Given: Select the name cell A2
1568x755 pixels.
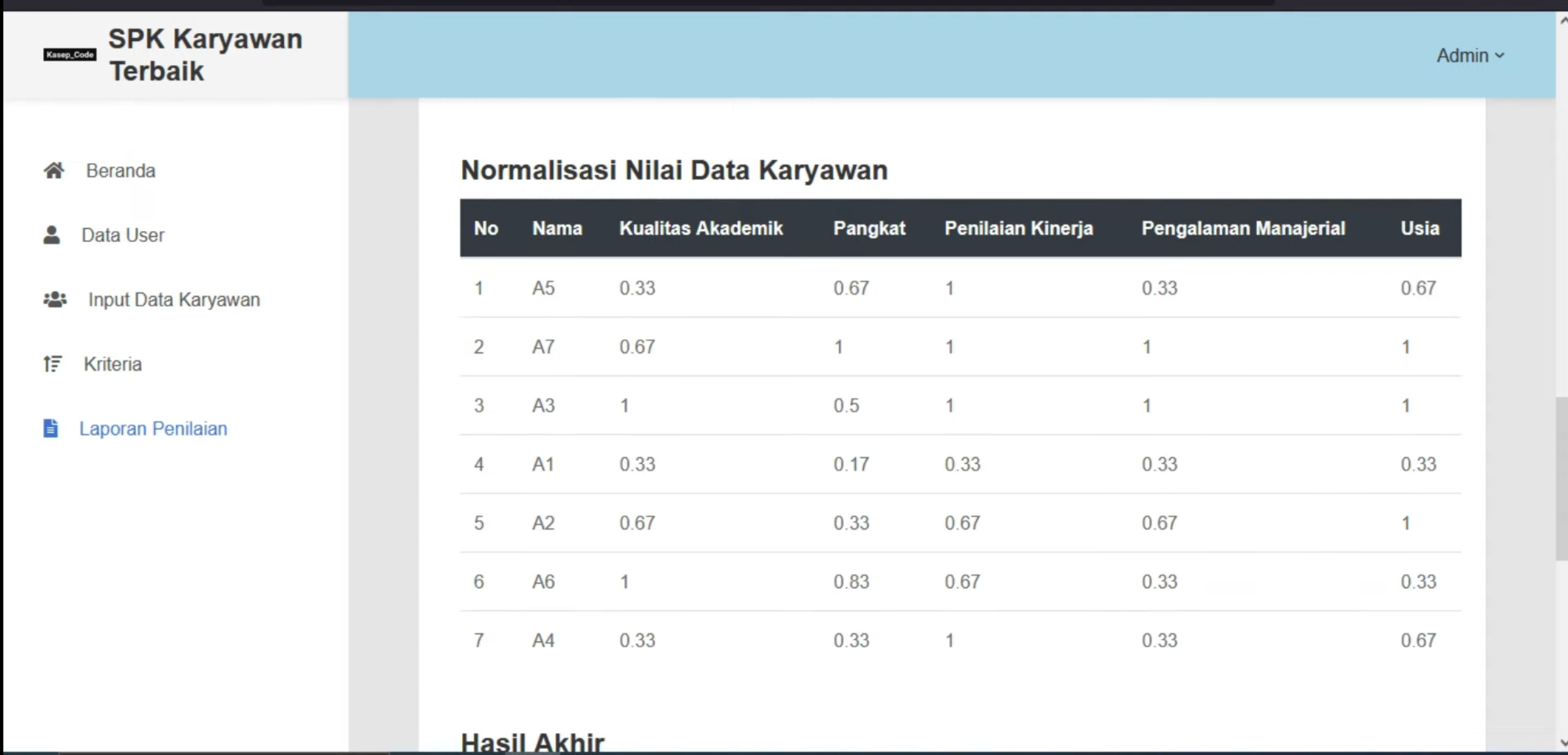Looking at the screenshot, I should point(543,523).
